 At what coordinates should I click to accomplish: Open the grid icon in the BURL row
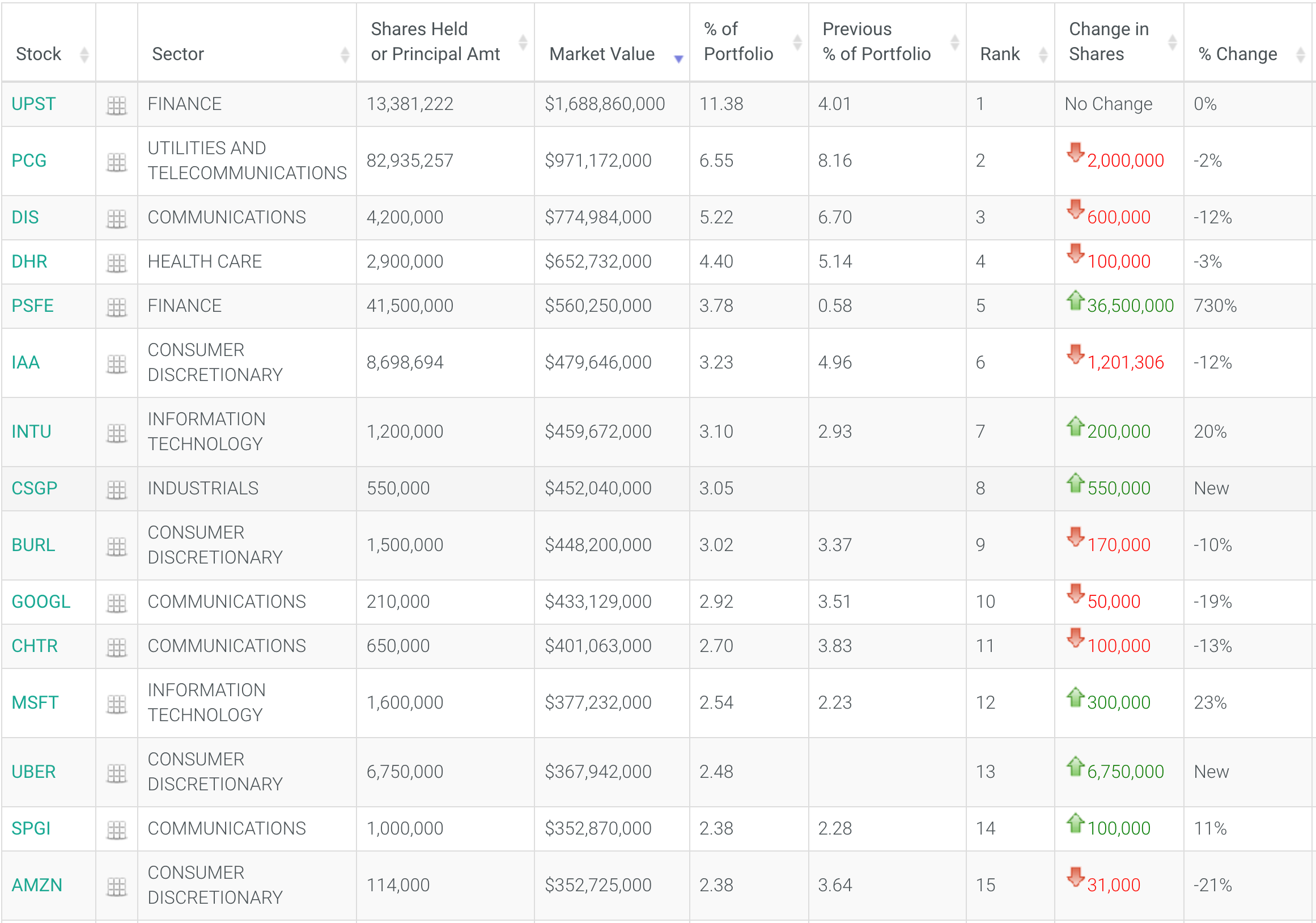point(116,546)
